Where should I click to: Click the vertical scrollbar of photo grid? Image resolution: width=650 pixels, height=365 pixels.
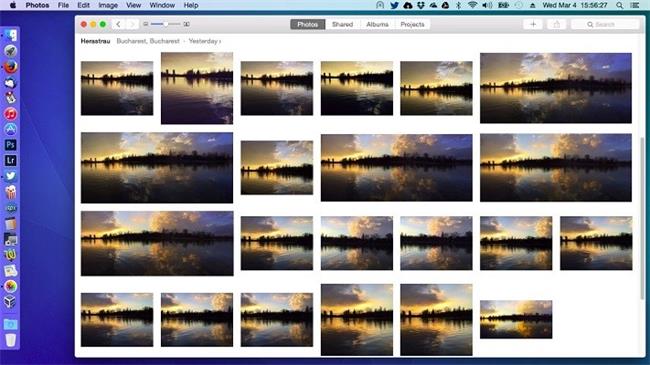(x=642, y=219)
